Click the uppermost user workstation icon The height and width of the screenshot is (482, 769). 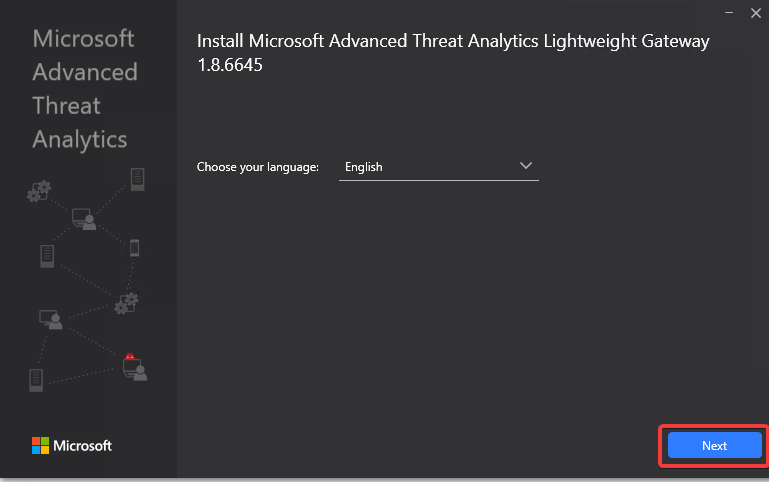[x=84, y=218]
